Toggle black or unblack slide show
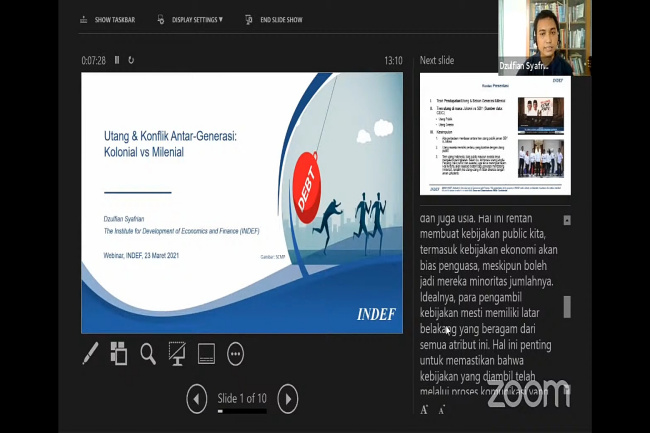This screenshot has height=433, width=650. coord(177,353)
